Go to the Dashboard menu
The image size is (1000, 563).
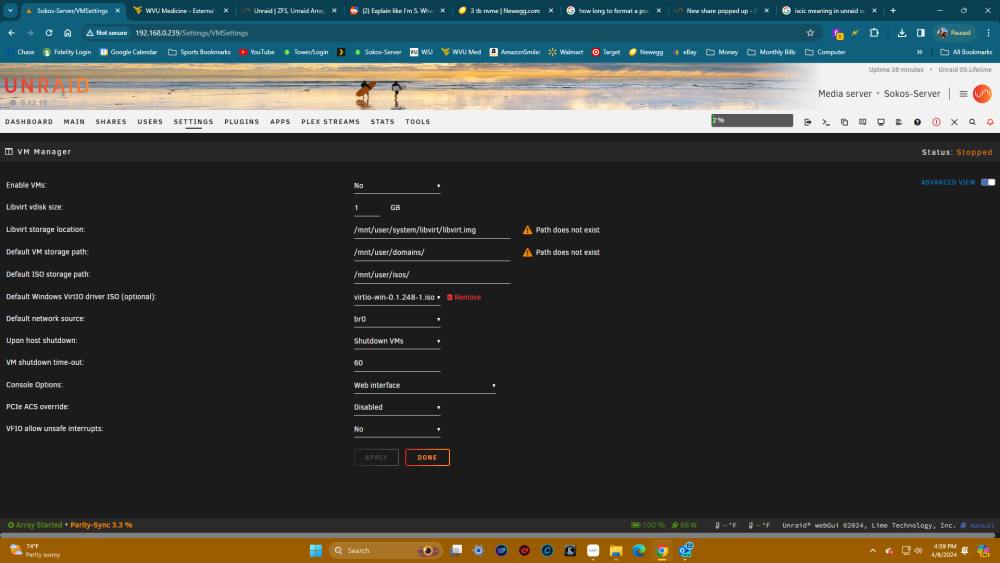29,122
